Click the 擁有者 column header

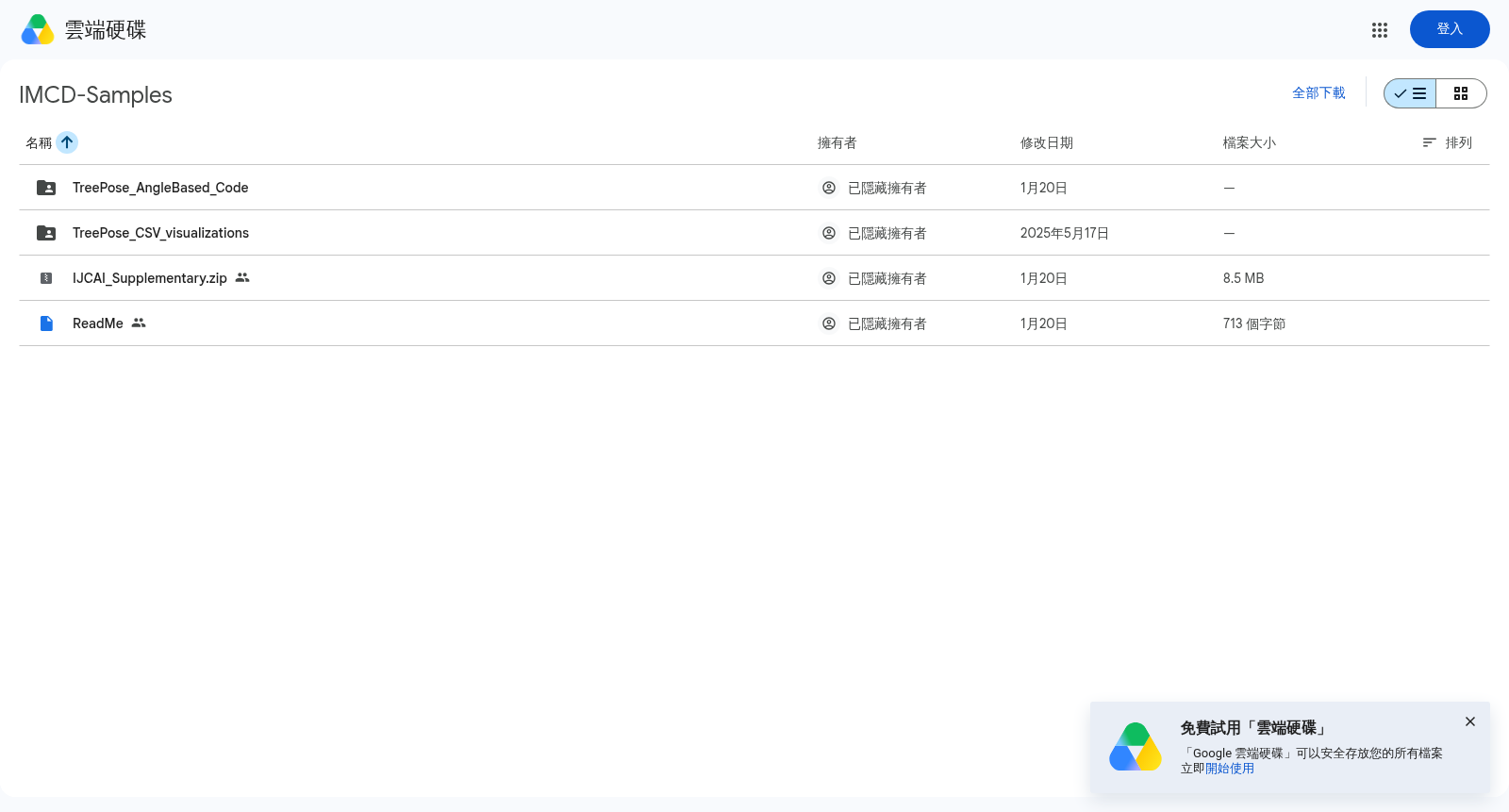click(x=837, y=142)
